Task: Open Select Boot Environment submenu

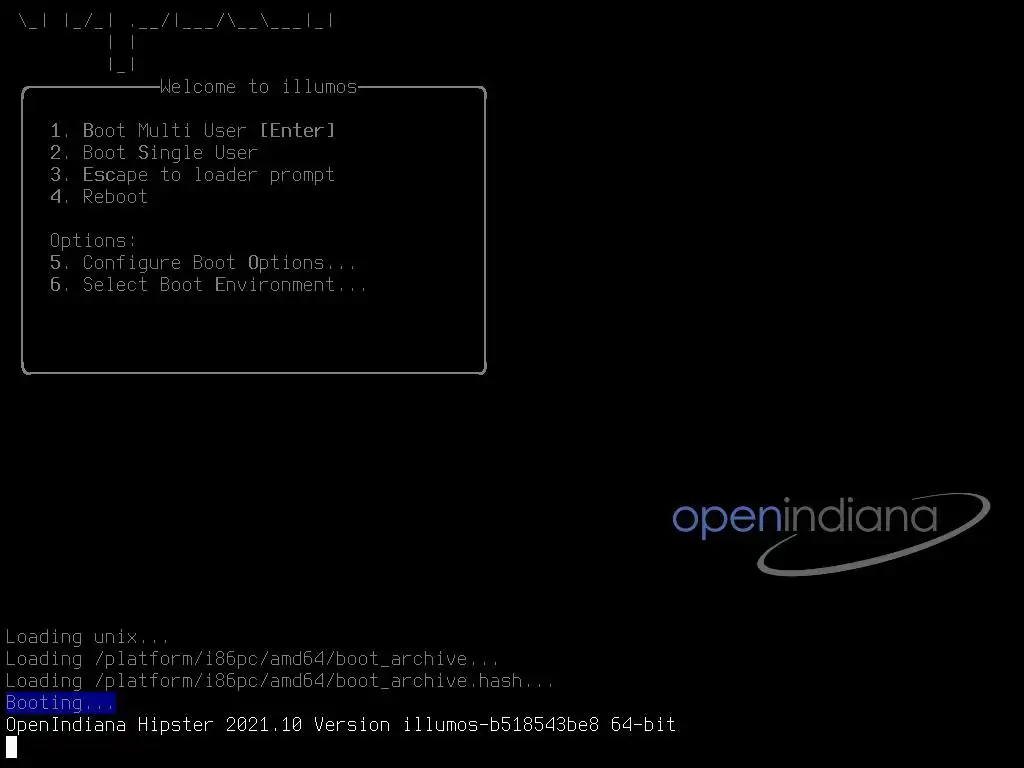Action: tap(209, 285)
